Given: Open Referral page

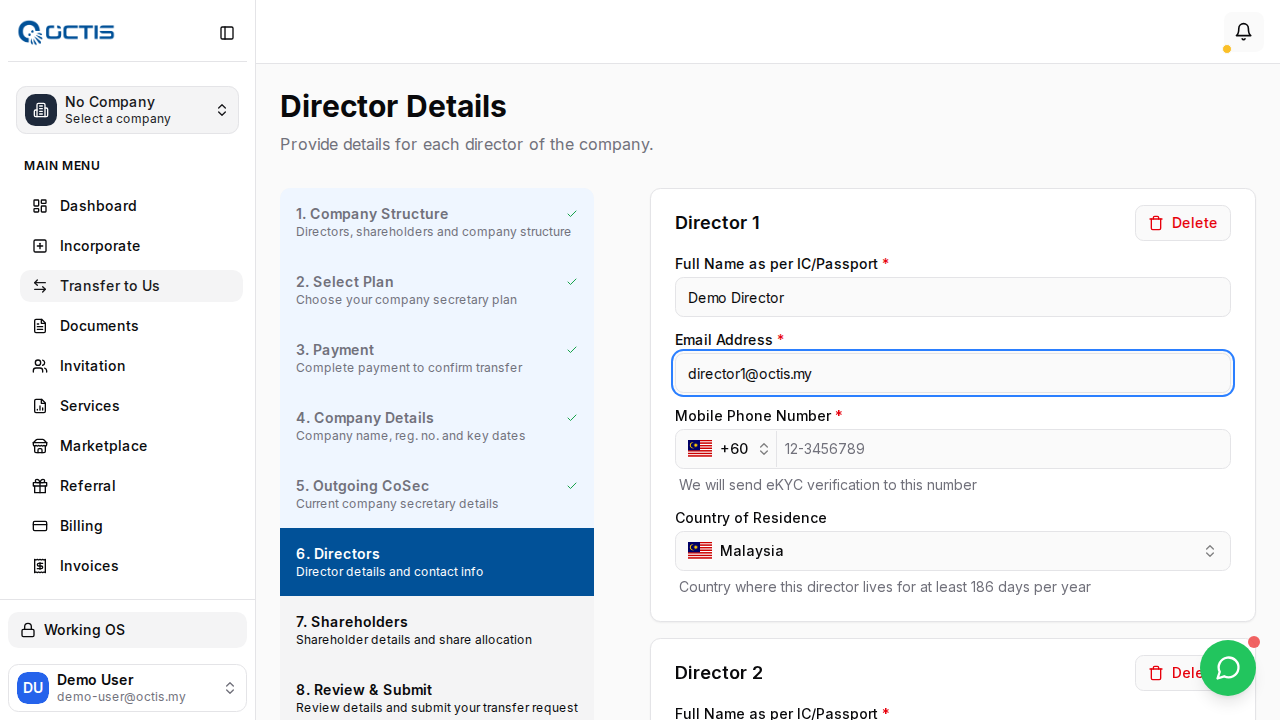Looking at the screenshot, I should [x=131, y=486].
